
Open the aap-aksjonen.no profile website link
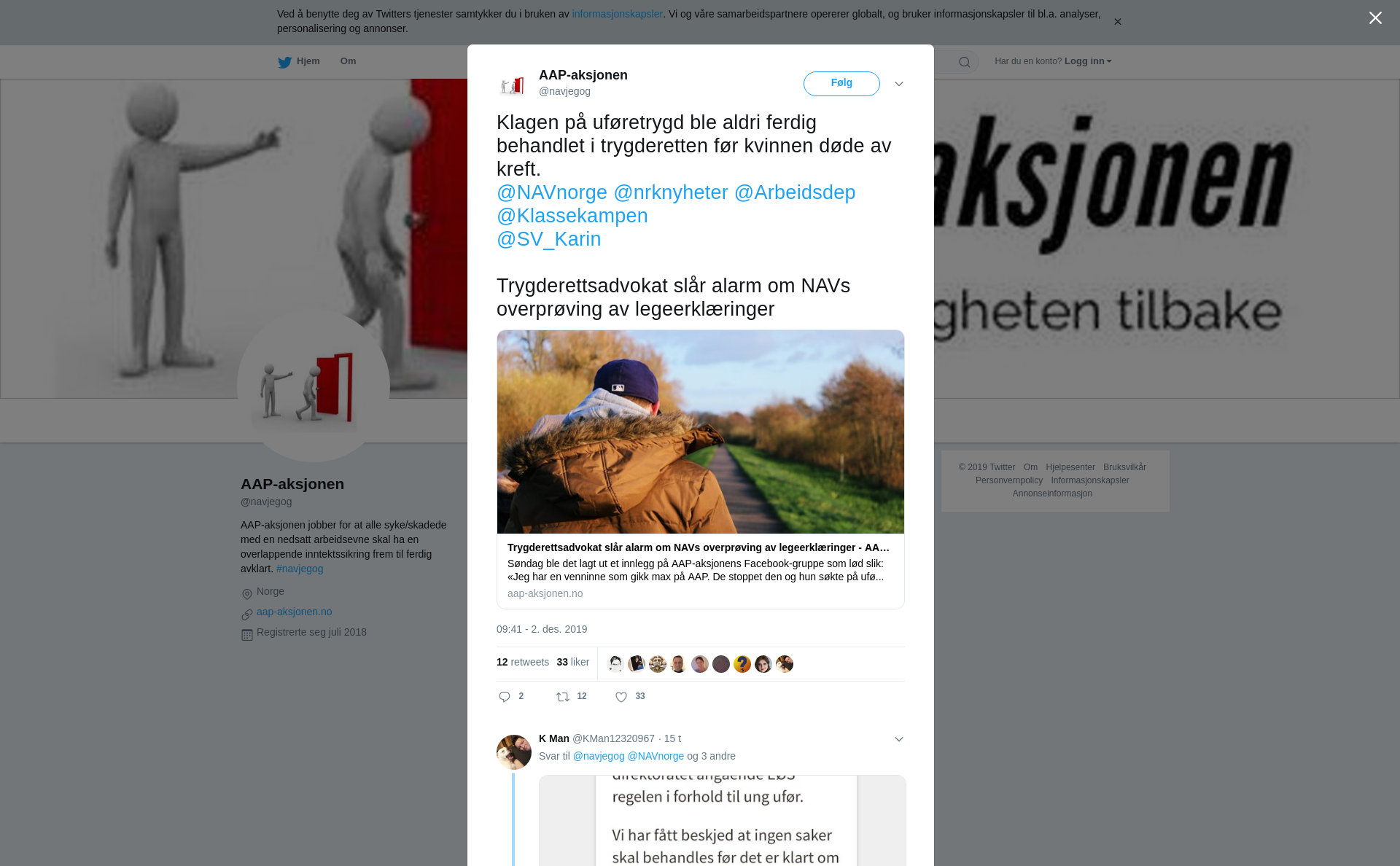[x=294, y=612]
